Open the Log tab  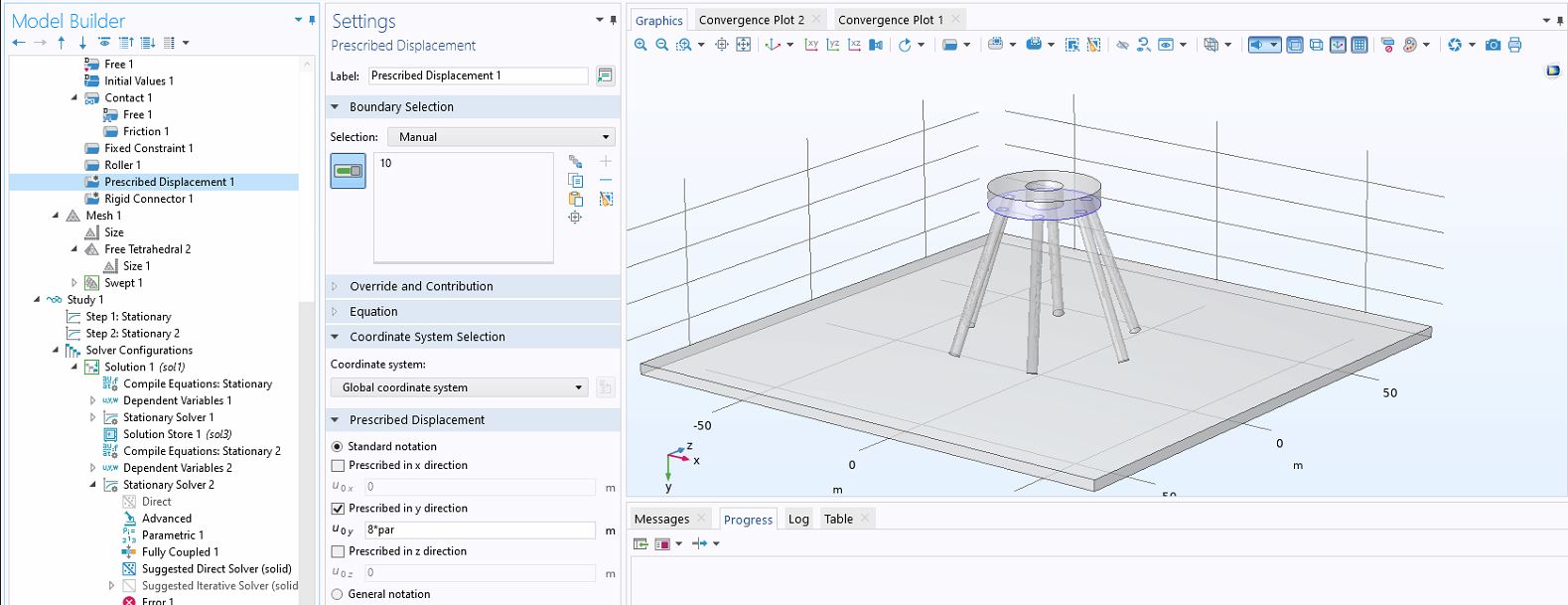point(798,519)
